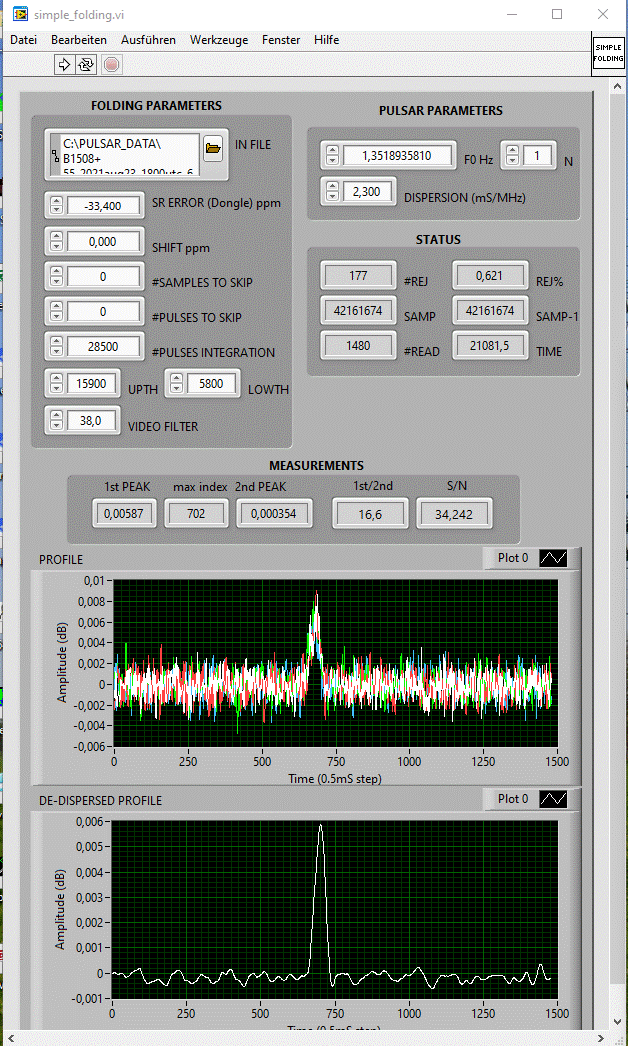Click the #READ indicator showing 1480
The width and height of the screenshot is (628, 1046).
(358, 346)
